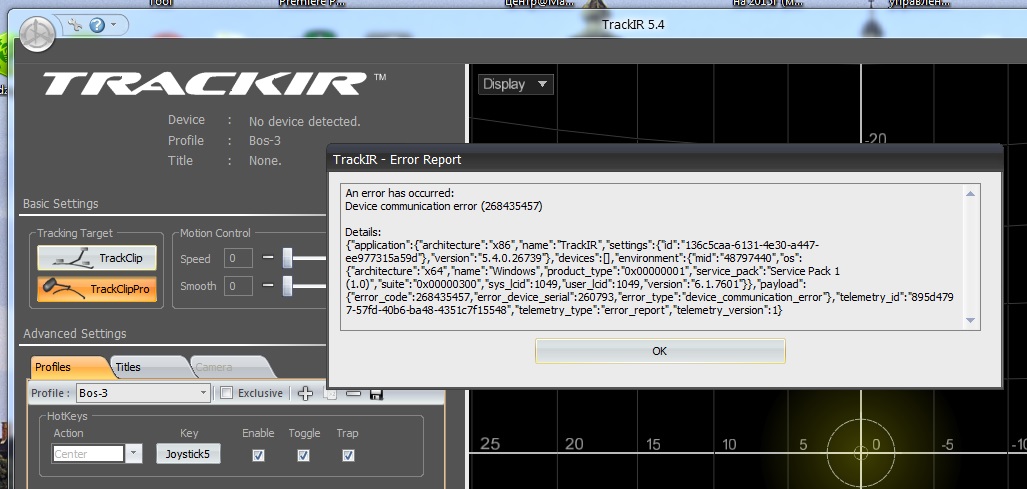The image size is (1027, 489).
Task: Open the Action Center dropdown arrow
Action: coord(134,454)
